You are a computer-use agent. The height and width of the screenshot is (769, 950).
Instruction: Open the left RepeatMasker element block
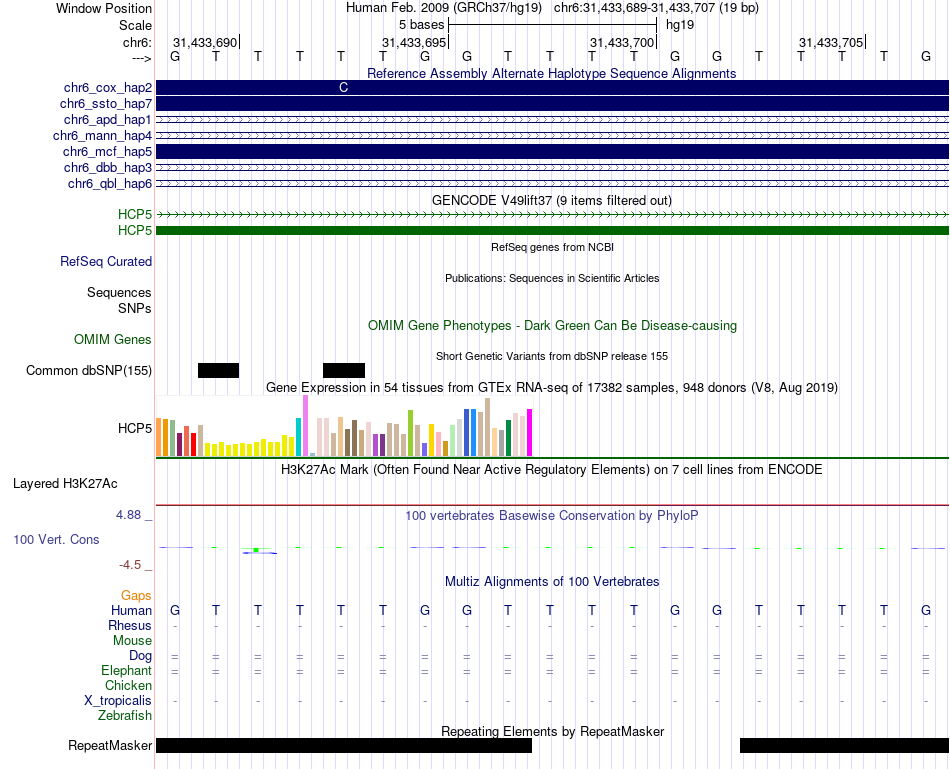(344, 745)
